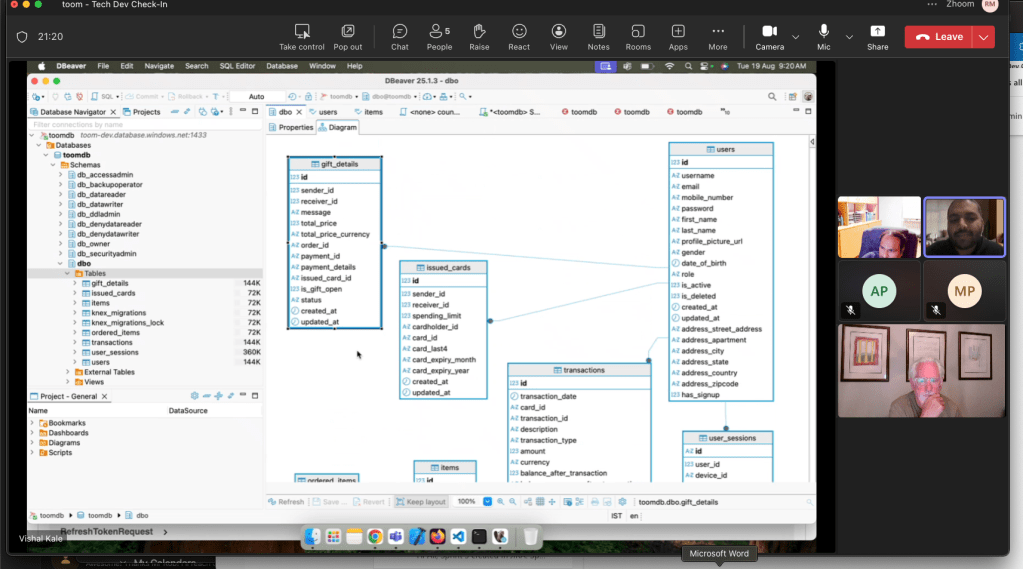Image resolution: width=1023 pixels, height=569 pixels.
Task: Open the Apps panel
Action: [x=678, y=37]
